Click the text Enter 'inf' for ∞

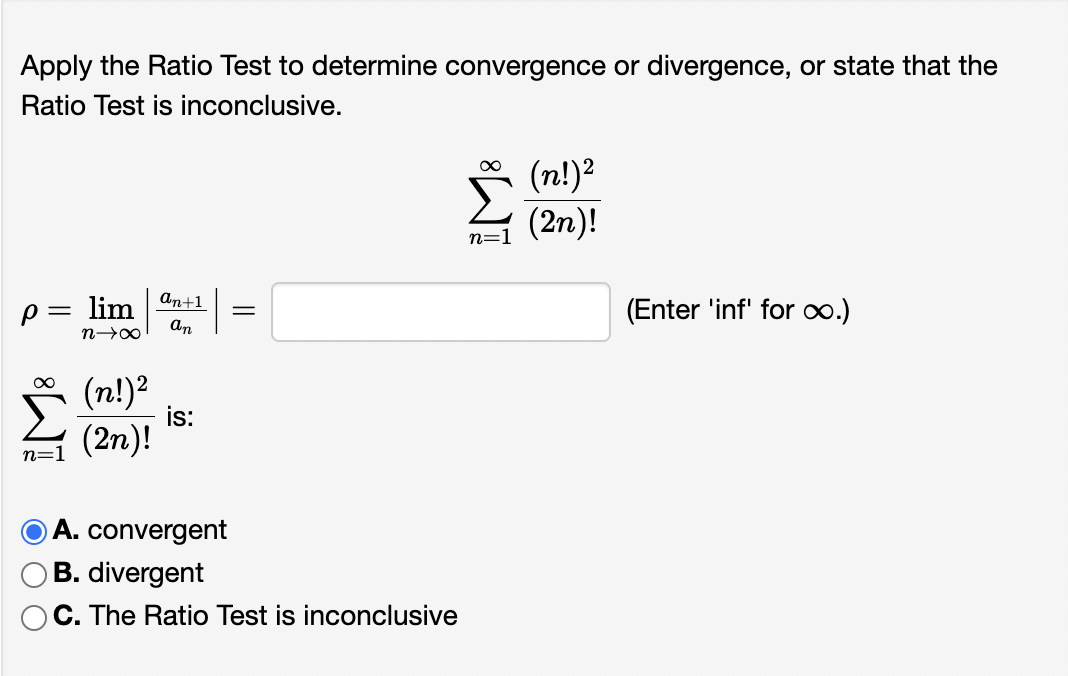(x=740, y=310)
